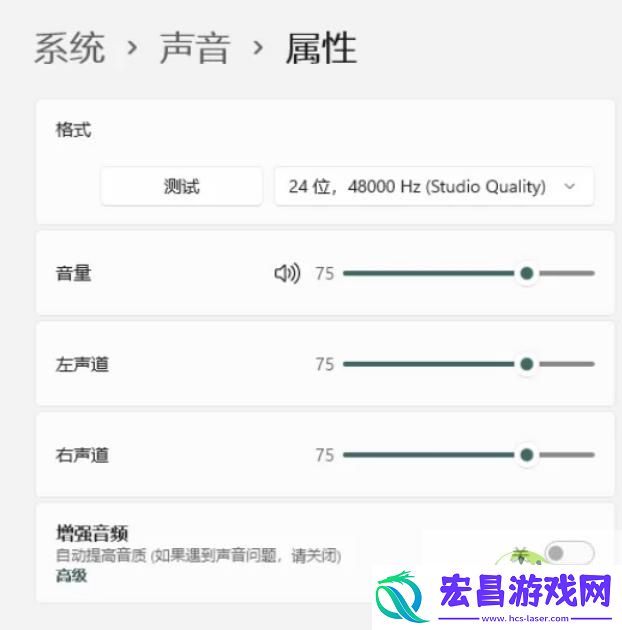
Task: Click the 音量 value 75
Action: 325,274
